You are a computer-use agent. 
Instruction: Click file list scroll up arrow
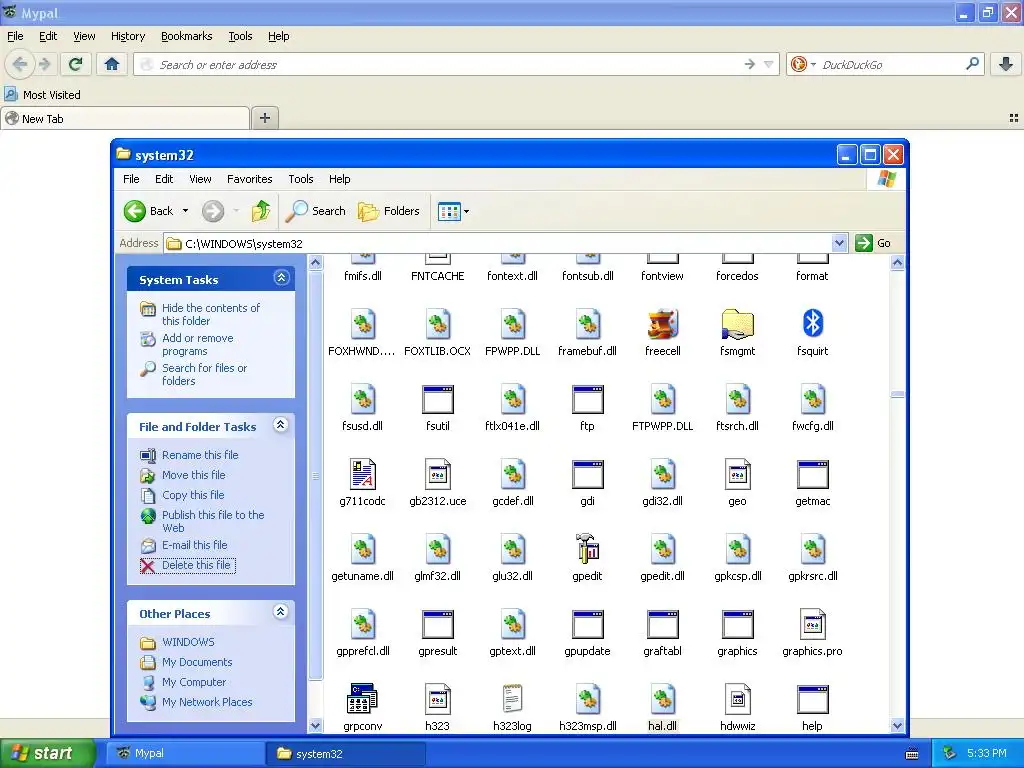coord(897,263)
